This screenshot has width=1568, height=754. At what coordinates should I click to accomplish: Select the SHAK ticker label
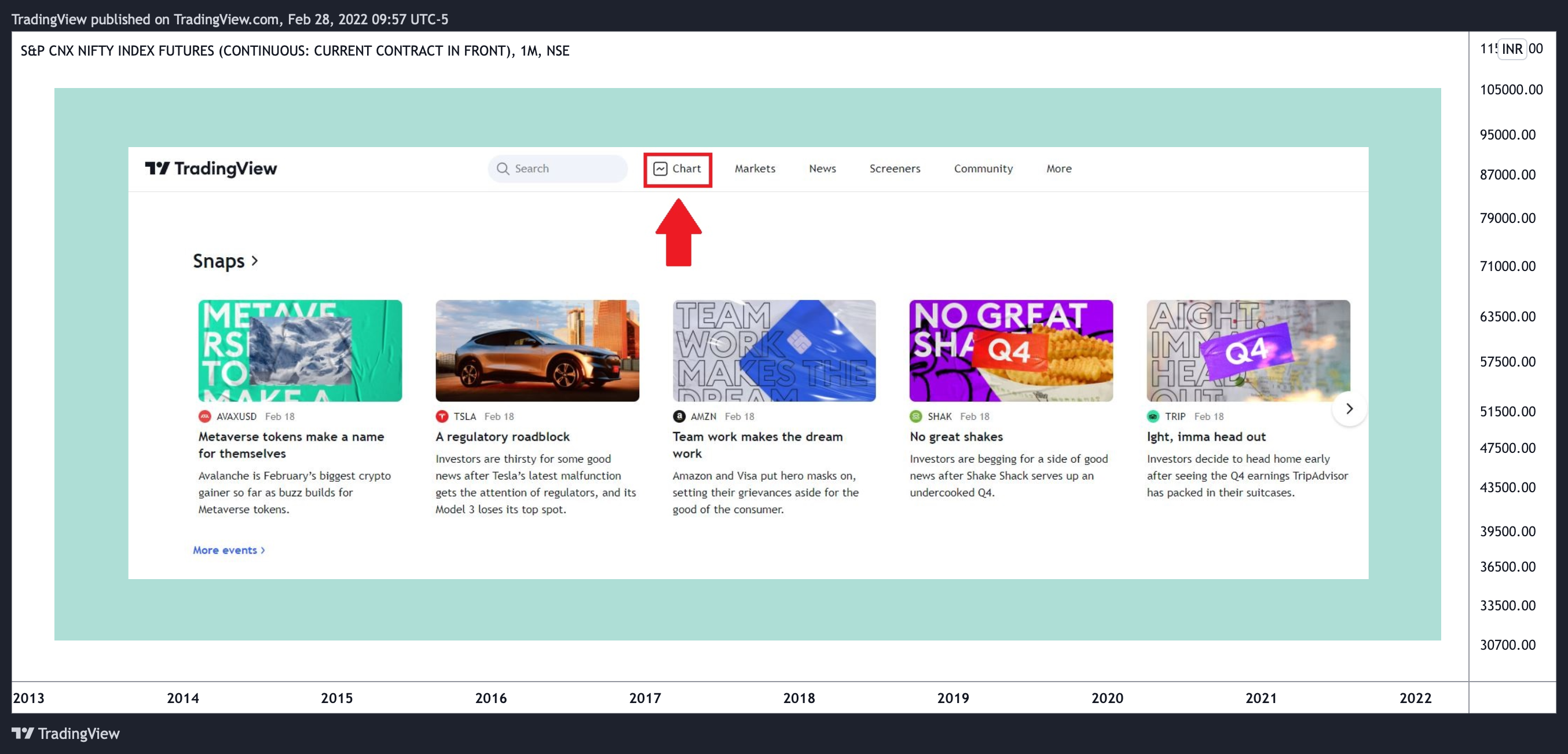(939, 416)
